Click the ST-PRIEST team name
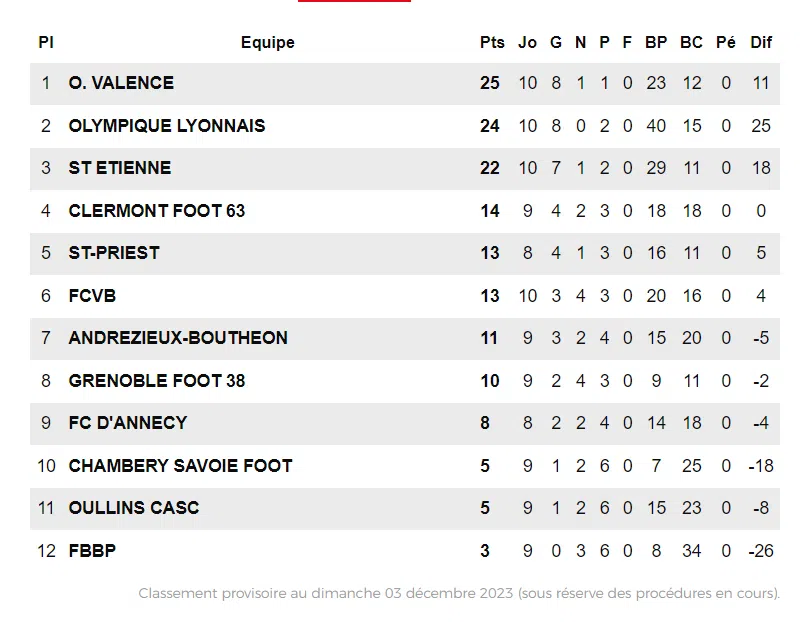806x622 pixels. click(114, 253)
